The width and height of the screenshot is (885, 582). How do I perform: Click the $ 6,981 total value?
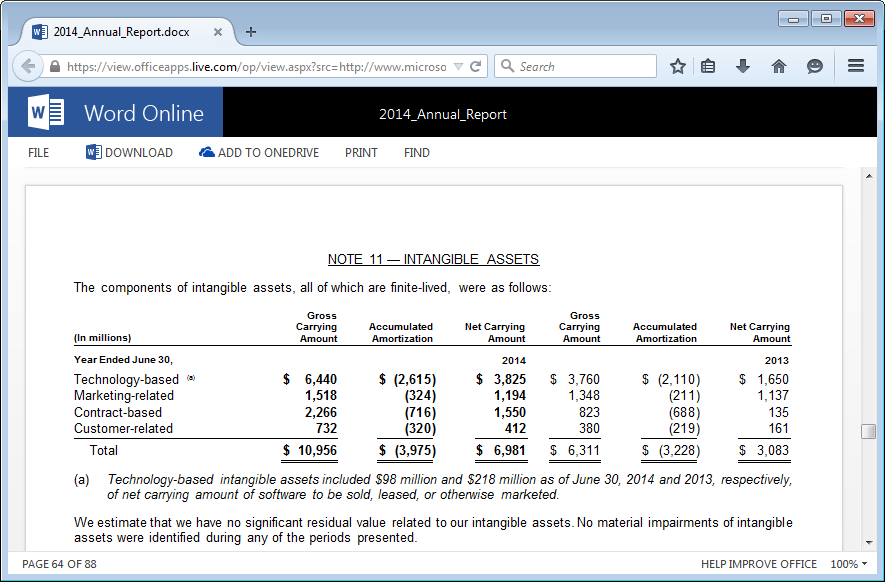pyautogui.click(x=501, y=450)
